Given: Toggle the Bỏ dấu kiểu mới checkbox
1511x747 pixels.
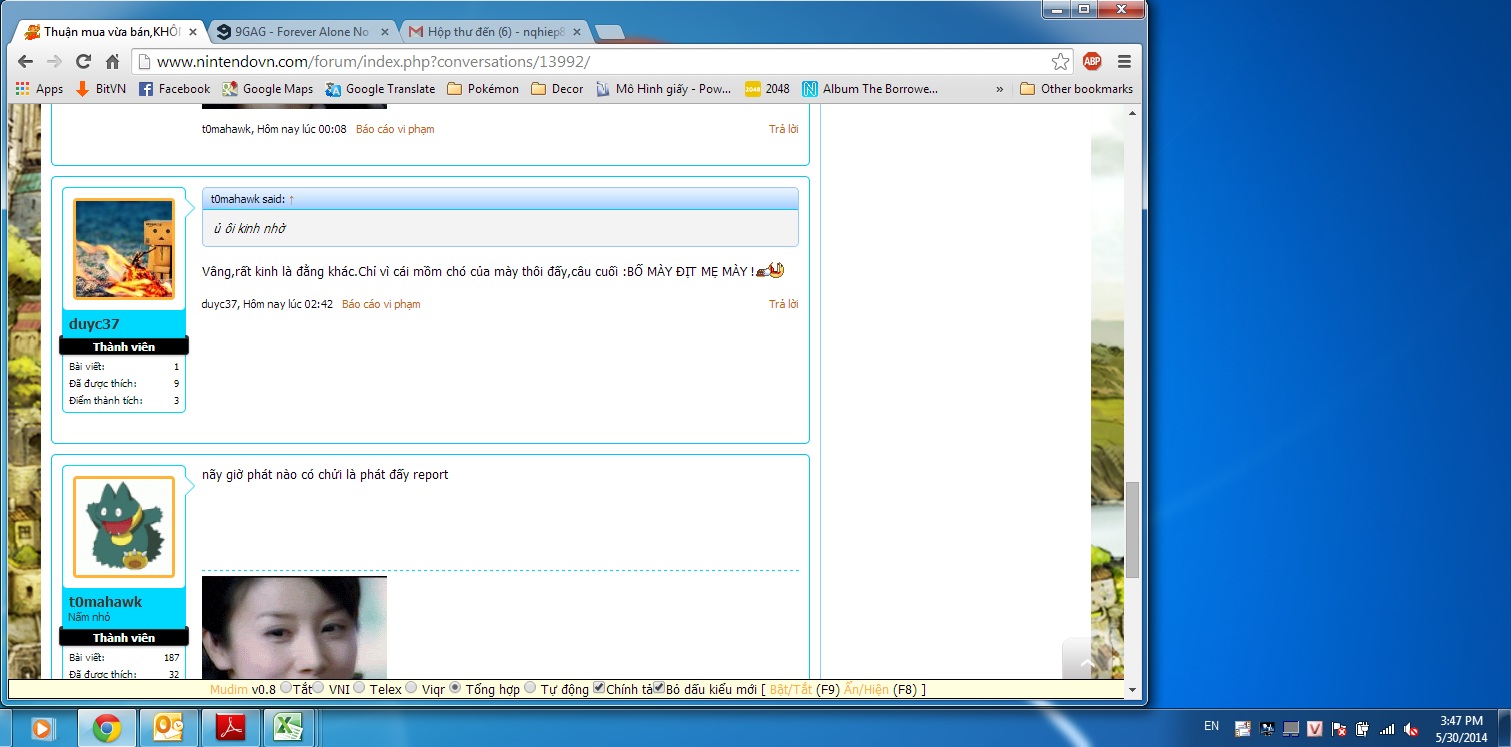Looking at the screenshot, I should [x=659, y=688].
